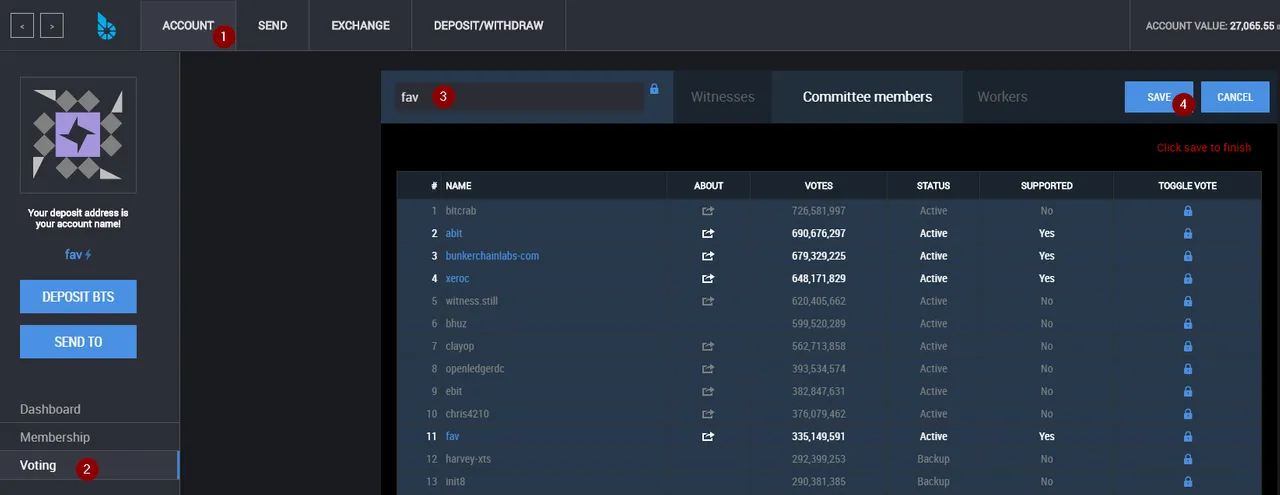Sort by the VOTES column header
Image resolution: width=1280 pixels, height=495 pixels.
point(818,186)
